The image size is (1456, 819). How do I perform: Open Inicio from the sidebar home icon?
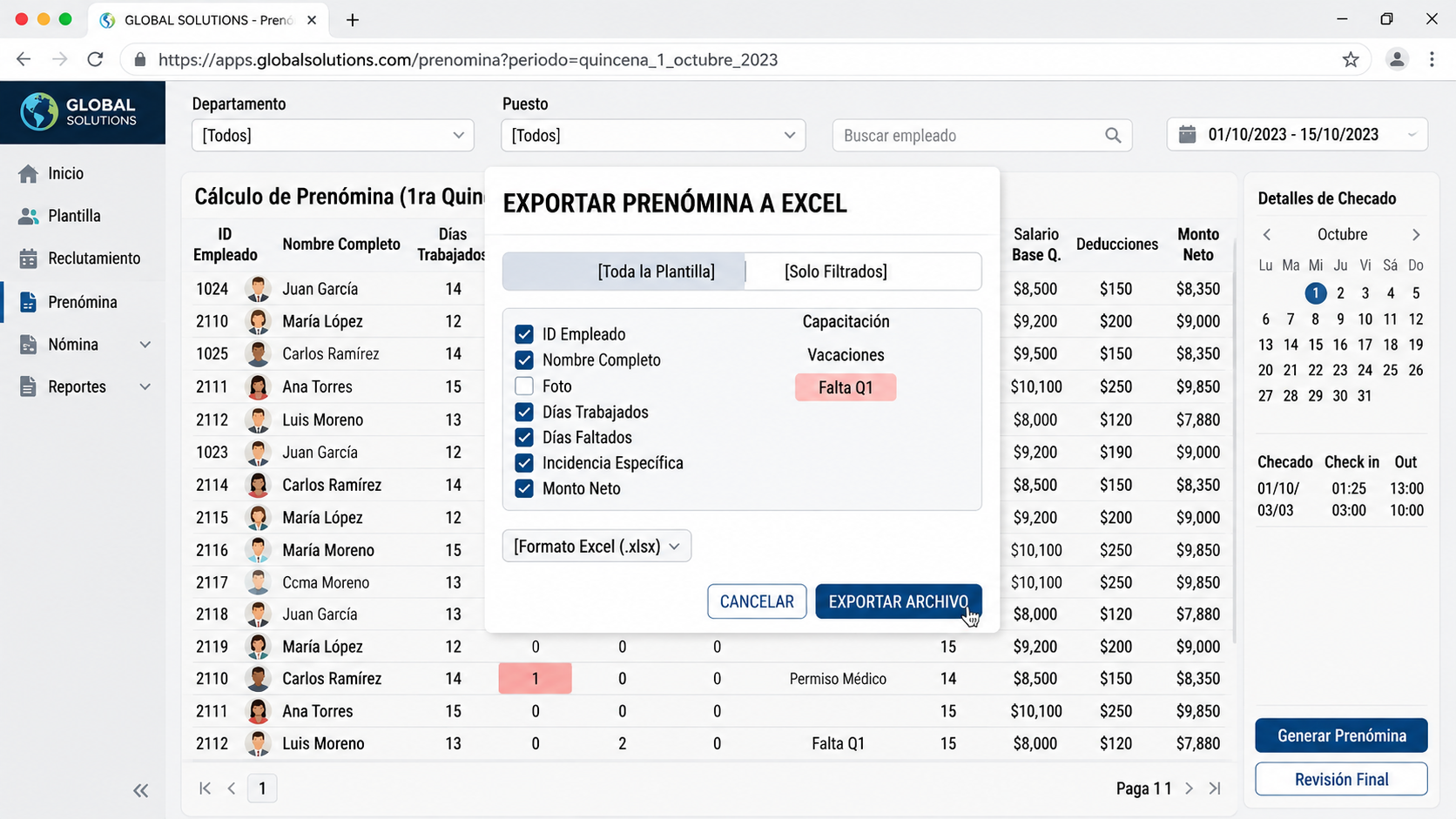pos(28,173)
